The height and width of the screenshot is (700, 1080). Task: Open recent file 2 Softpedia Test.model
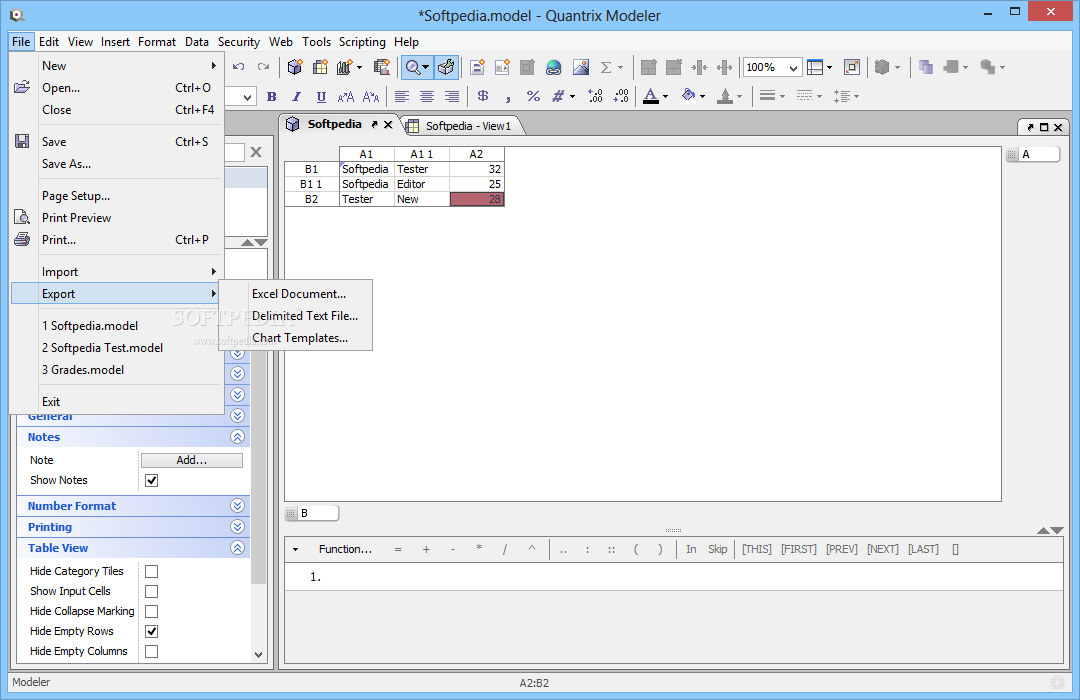pos(117,348)
